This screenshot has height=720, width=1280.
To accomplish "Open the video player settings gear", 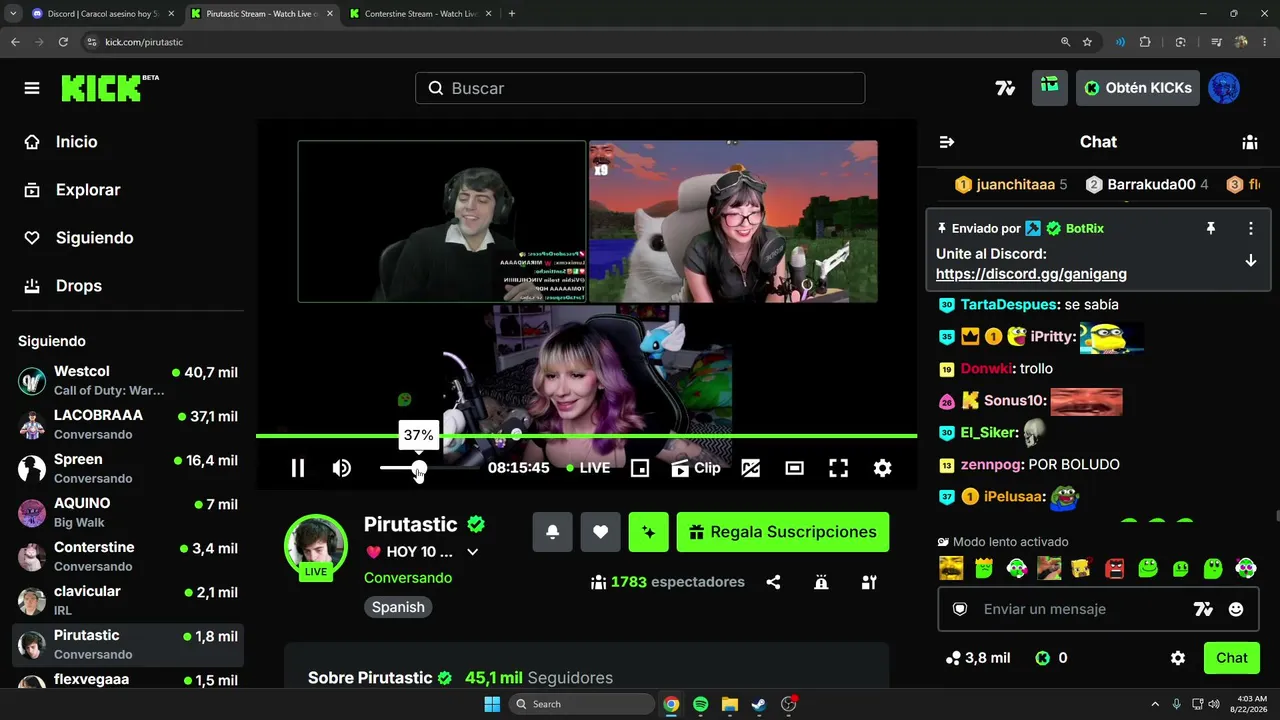I will coord(882,468).
